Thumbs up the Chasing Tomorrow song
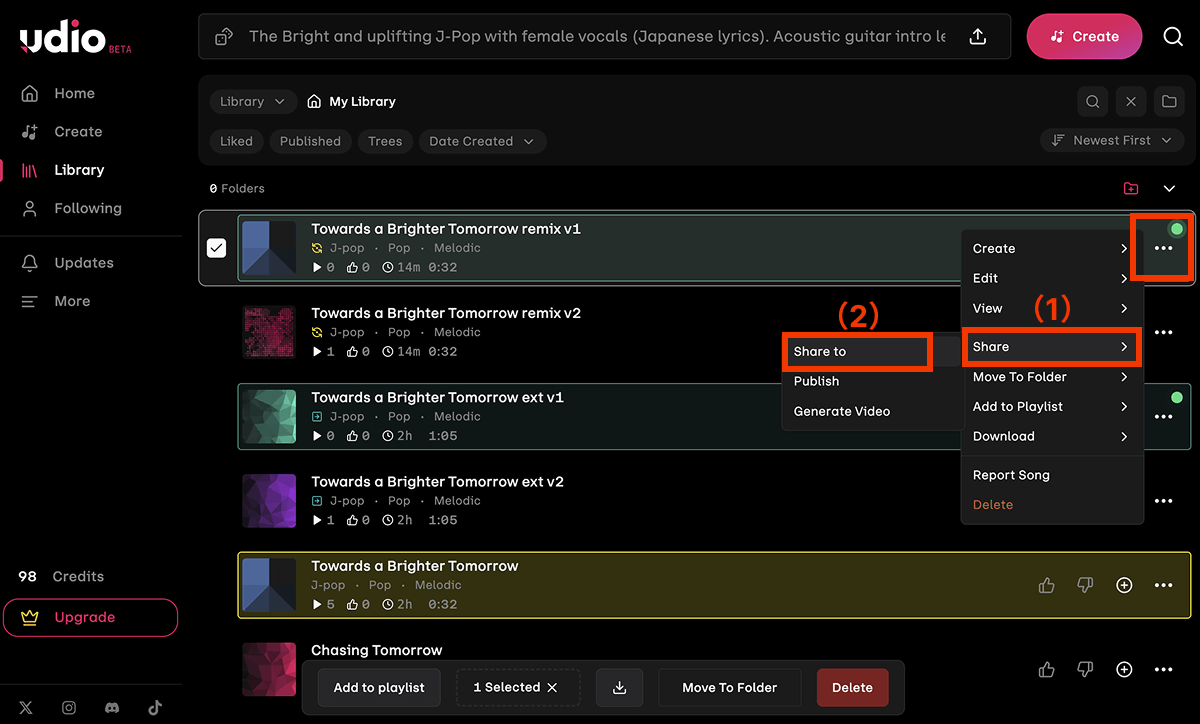1200x724 pixels. [1047, 669]
